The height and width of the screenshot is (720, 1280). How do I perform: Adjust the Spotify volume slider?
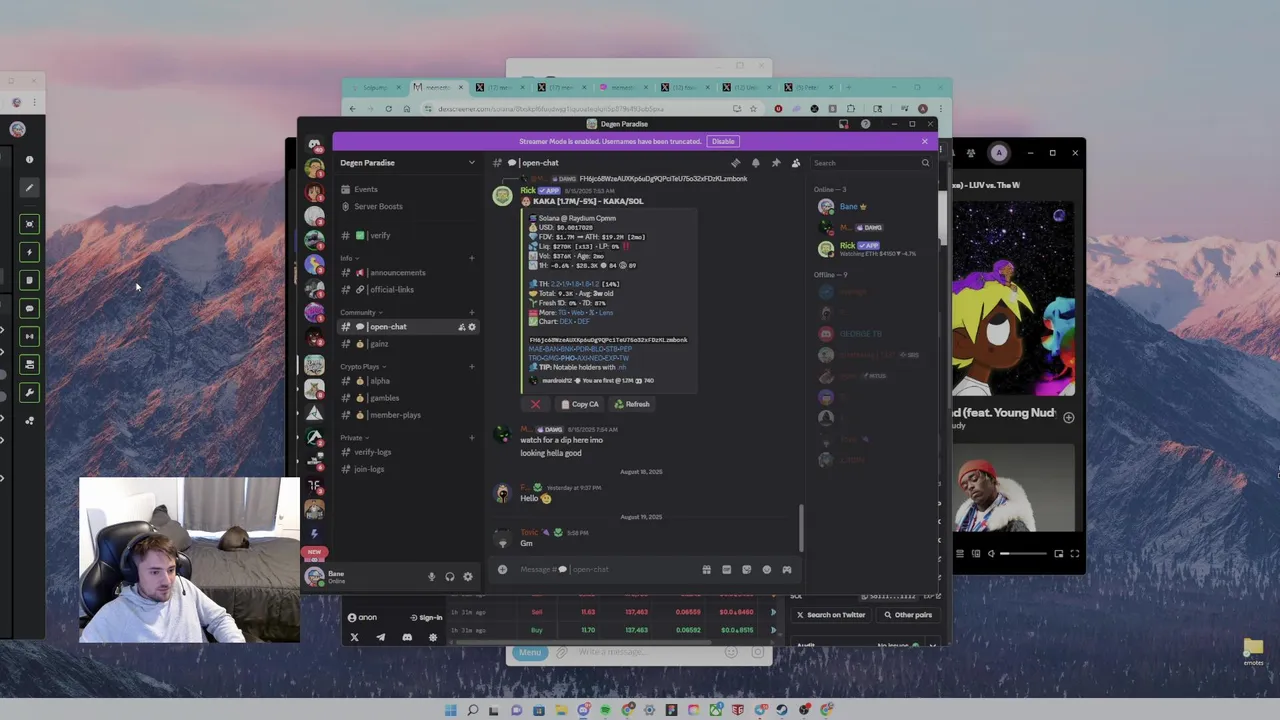(1024, 553)
